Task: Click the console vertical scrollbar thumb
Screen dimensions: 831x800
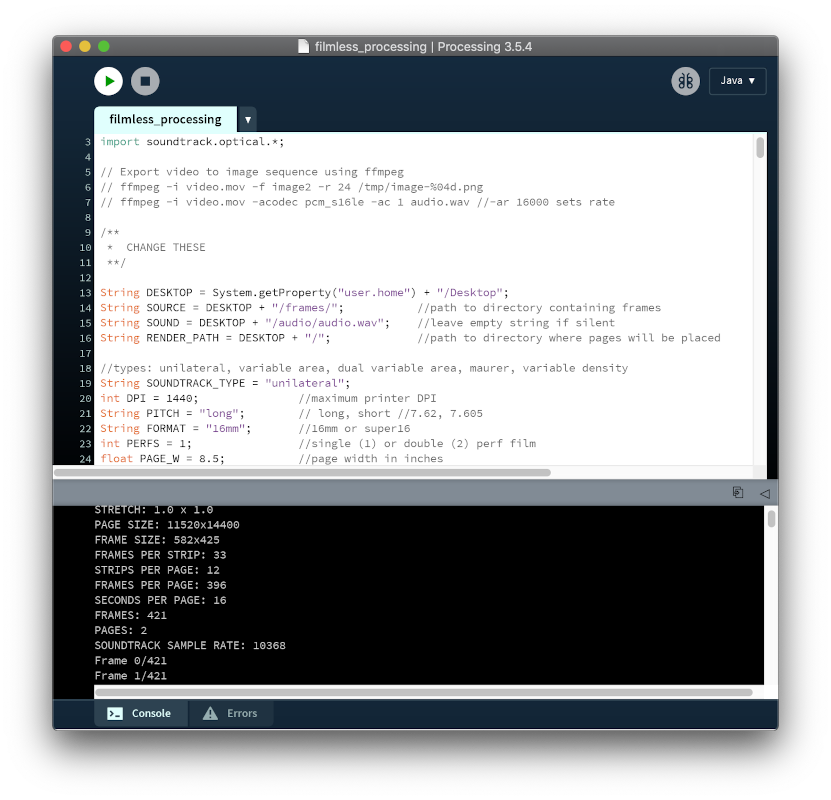Action: (771, 519)
